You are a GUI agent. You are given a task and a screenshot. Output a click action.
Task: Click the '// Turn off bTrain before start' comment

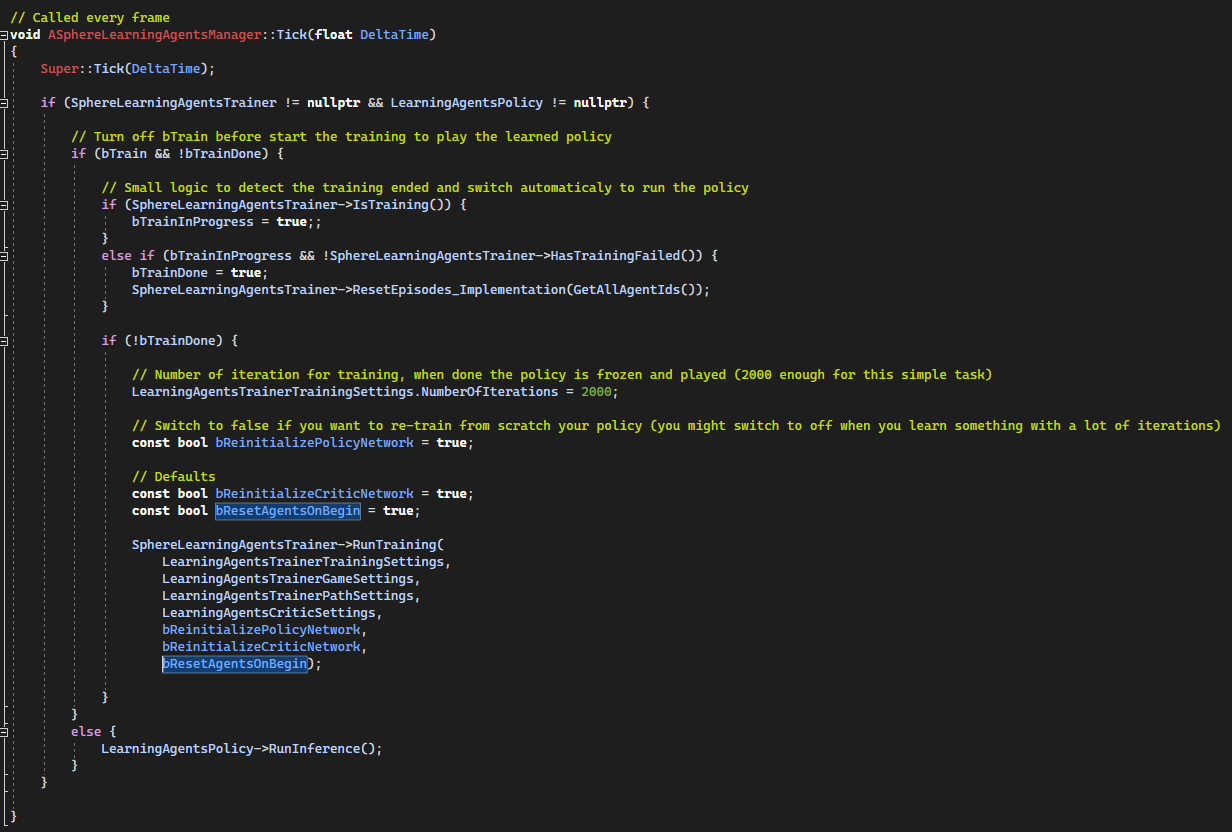pyautogui.click(x=341, y=137)
